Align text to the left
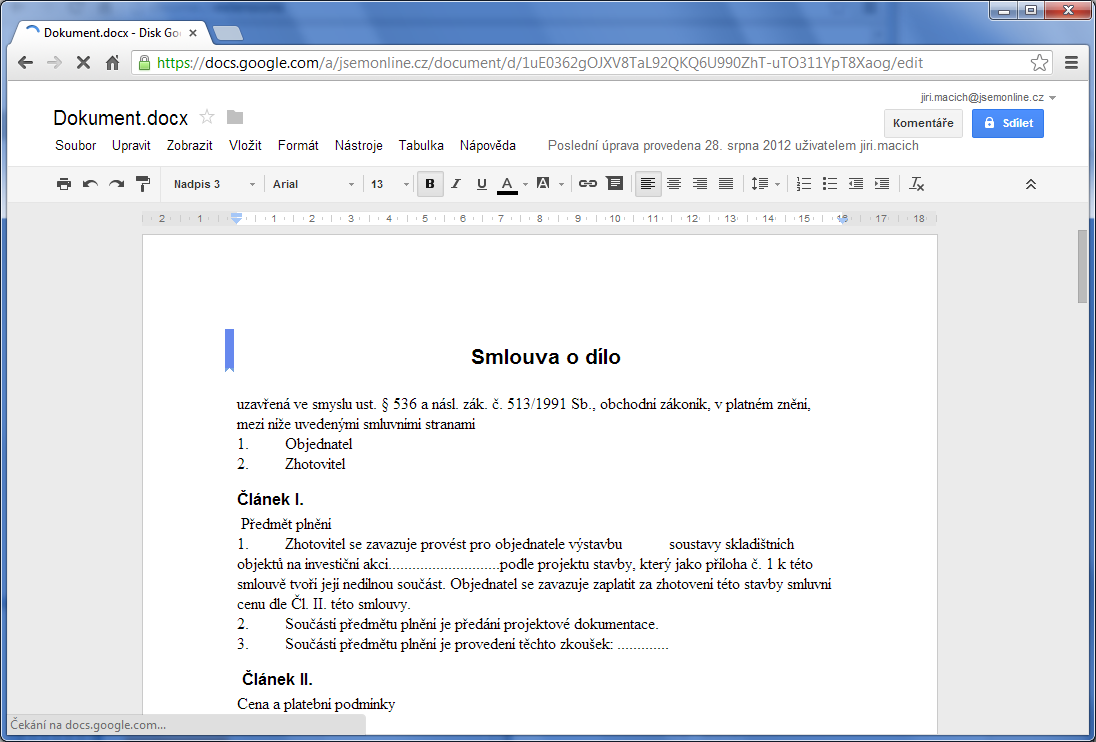 coord(648,184)
